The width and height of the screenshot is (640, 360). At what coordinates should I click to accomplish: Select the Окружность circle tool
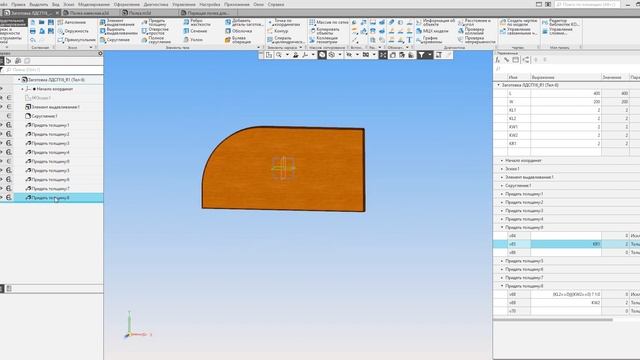coord(73,31)
